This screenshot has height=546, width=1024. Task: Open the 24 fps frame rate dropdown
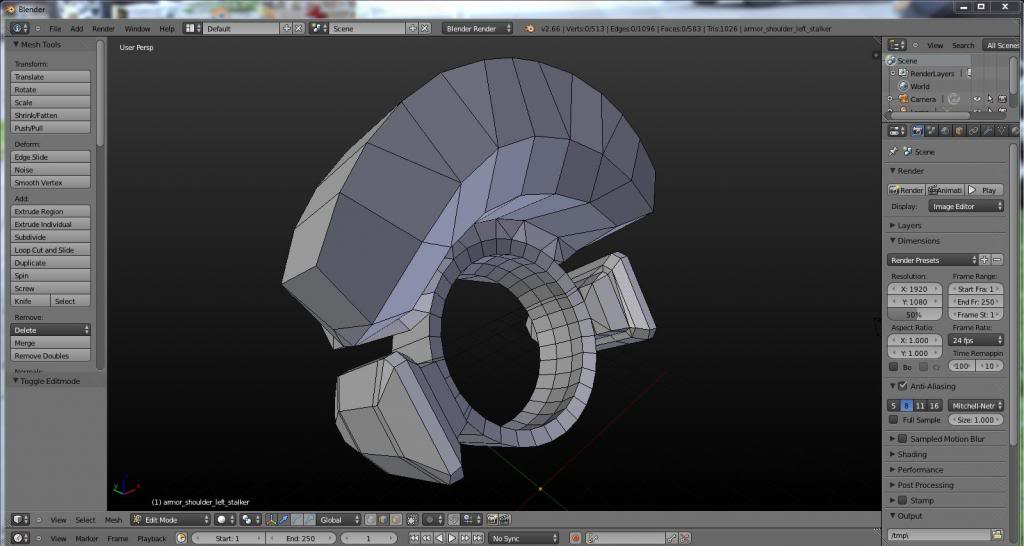[976, 340]
